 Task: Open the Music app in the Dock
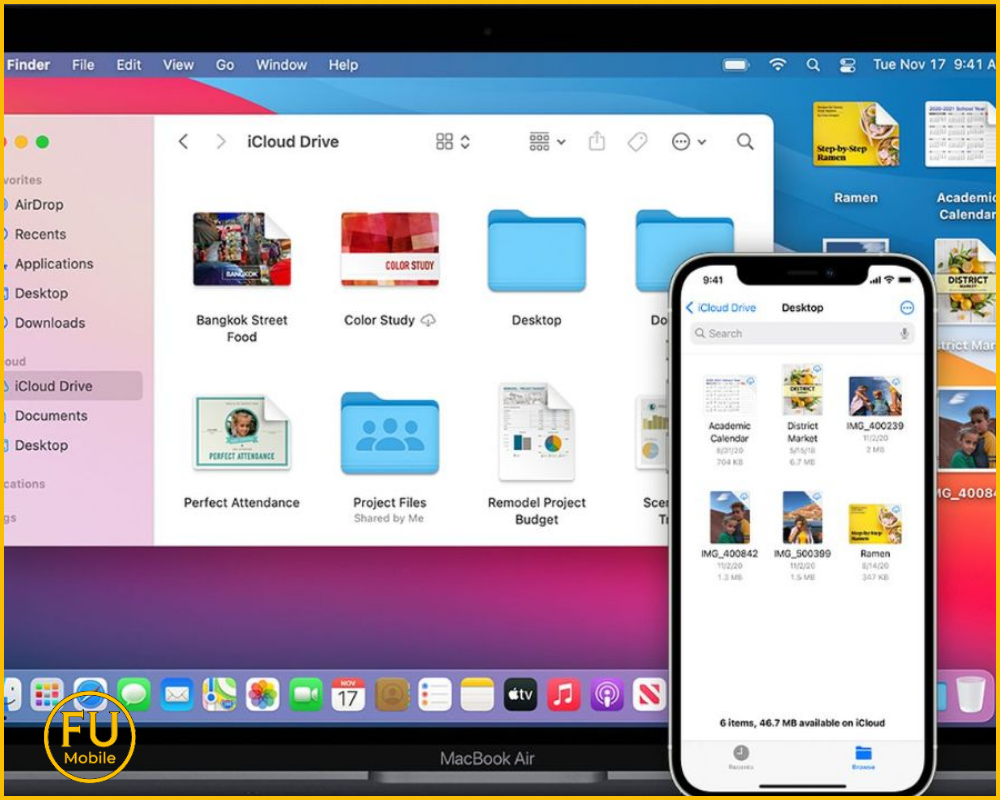tap(563, 694)
